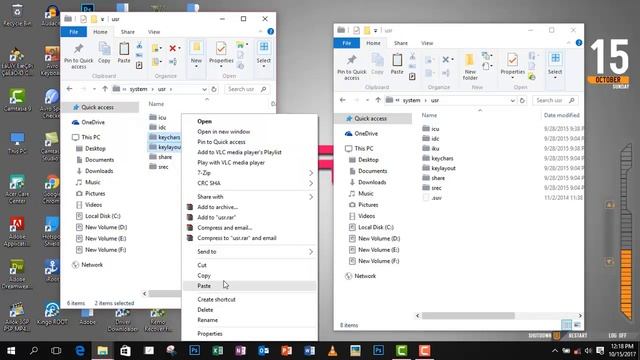Click Copy icon in left window ribbon
The height and width of the screenshot is (360, 640).
click(104, 52)
